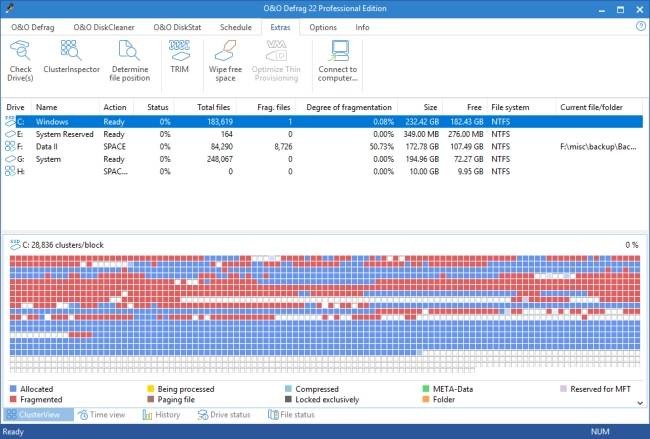Select the System drive name in G: row
The image size is (650, 439).
tap(48, 159)
